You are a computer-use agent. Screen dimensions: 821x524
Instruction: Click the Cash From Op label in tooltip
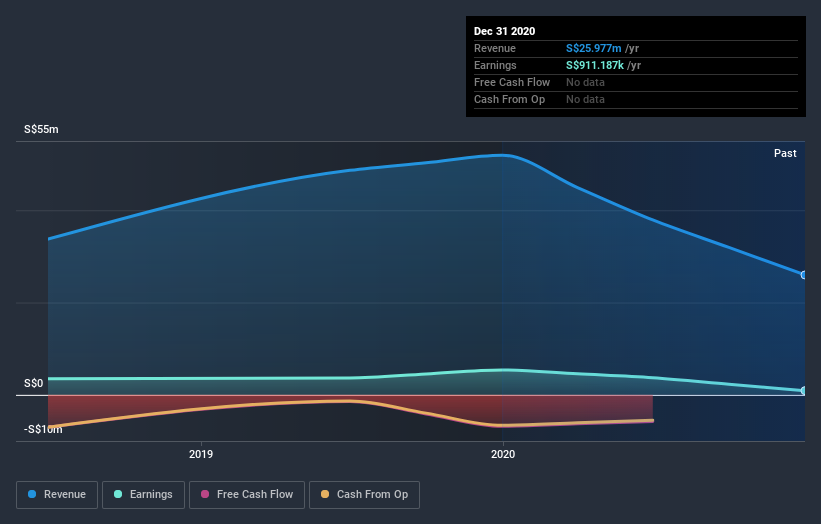tap(509, 99)
